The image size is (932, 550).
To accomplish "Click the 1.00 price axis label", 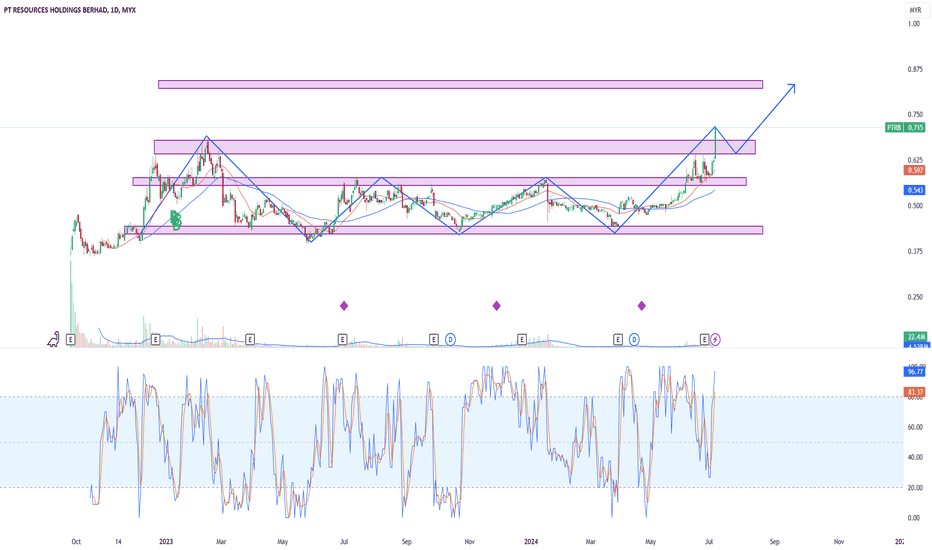I will pyautogui.click(x=914, y=24).
